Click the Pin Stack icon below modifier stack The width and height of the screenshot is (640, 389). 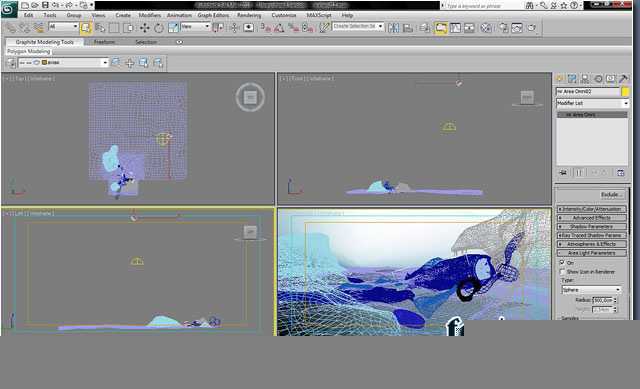pyautogui.click(x=563, y=173)
